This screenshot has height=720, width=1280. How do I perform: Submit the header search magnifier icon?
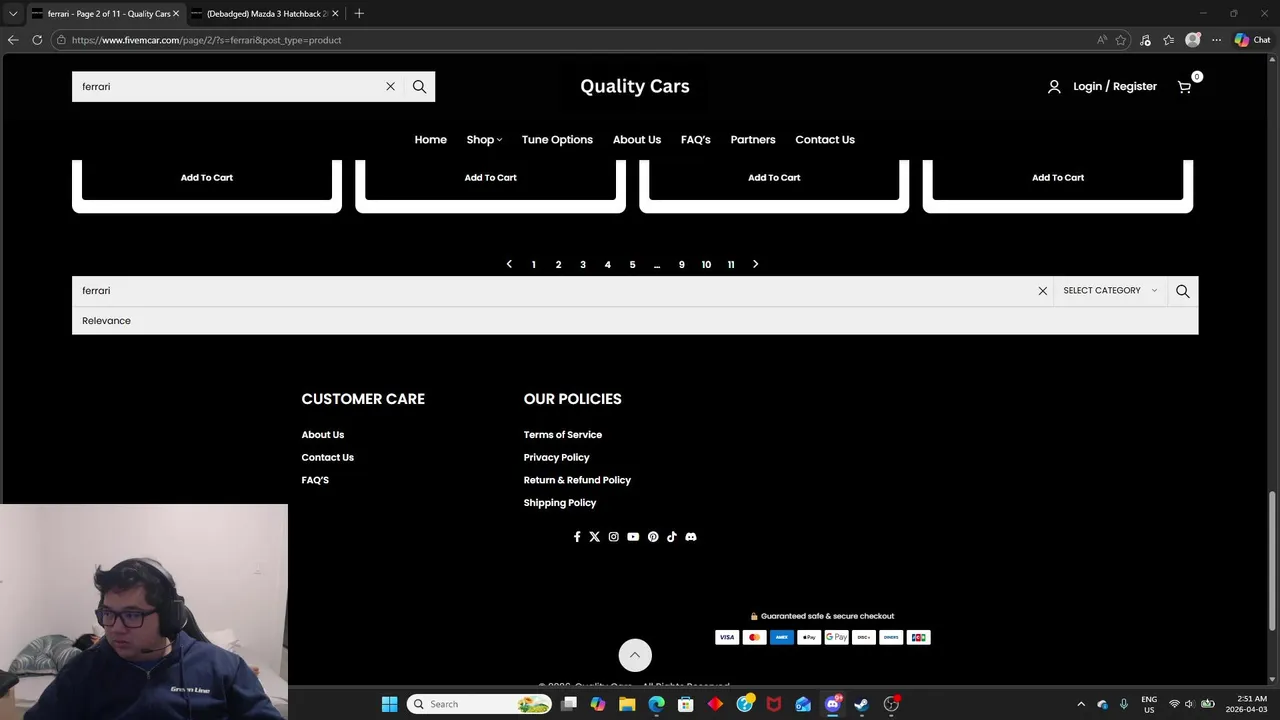pyautogui.click(x=419, y=87)
